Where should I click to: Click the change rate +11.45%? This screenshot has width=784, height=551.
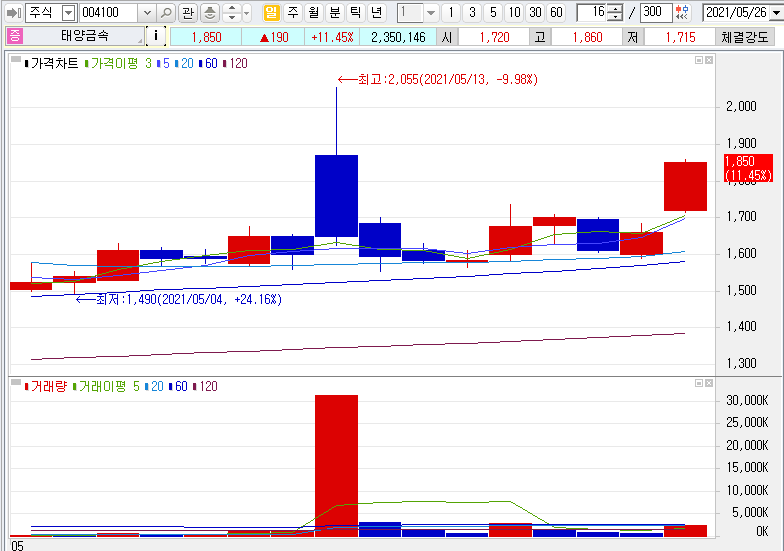pyautogui.click(x=332, y=37)
